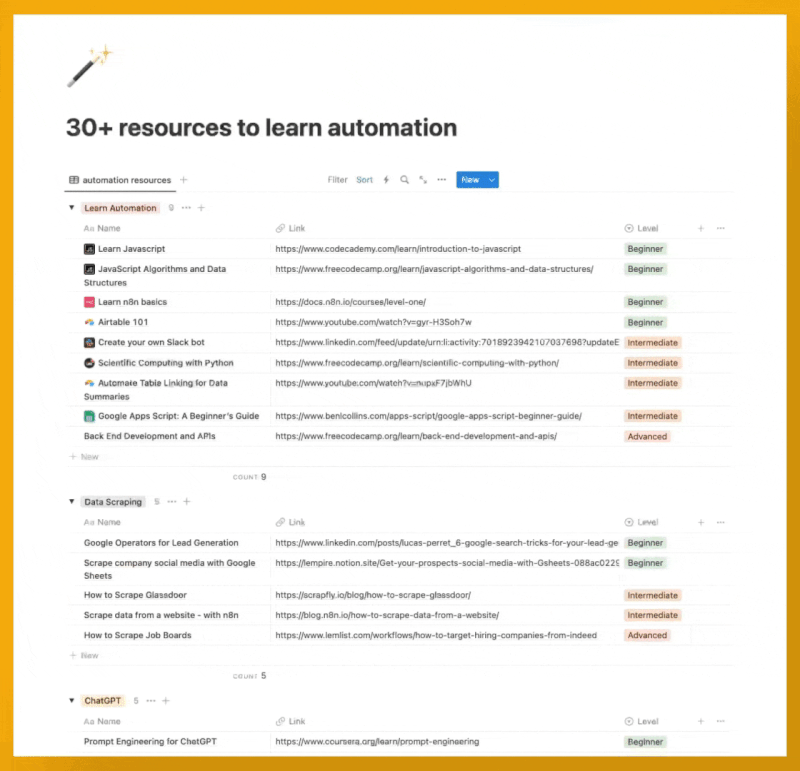800x771 pixels.
Task: Open database as full page arrows icon
Action: click(423, 180)
